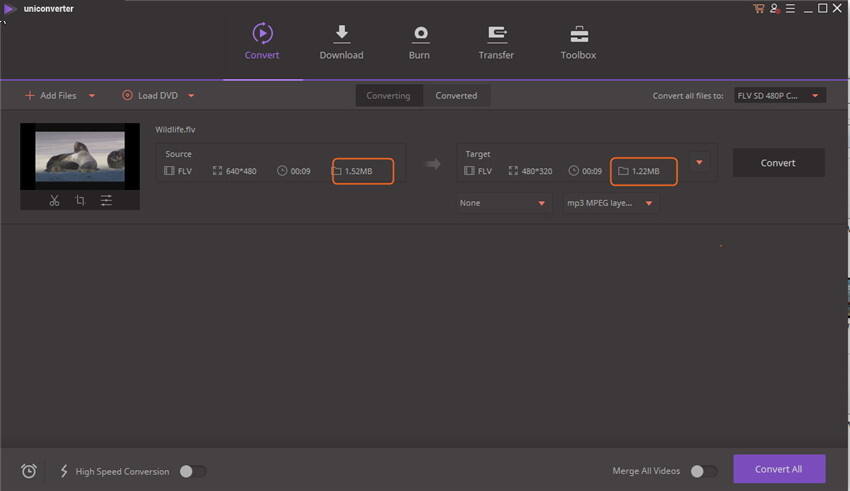Click the Add Files button
850x491 pixels.
[x=51, y=96]
